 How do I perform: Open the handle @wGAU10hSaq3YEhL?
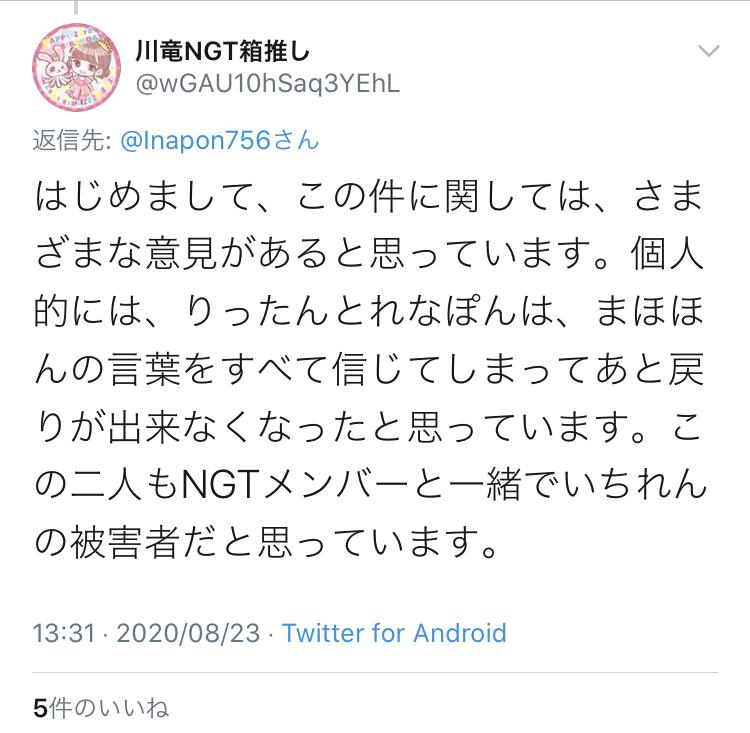268,84
